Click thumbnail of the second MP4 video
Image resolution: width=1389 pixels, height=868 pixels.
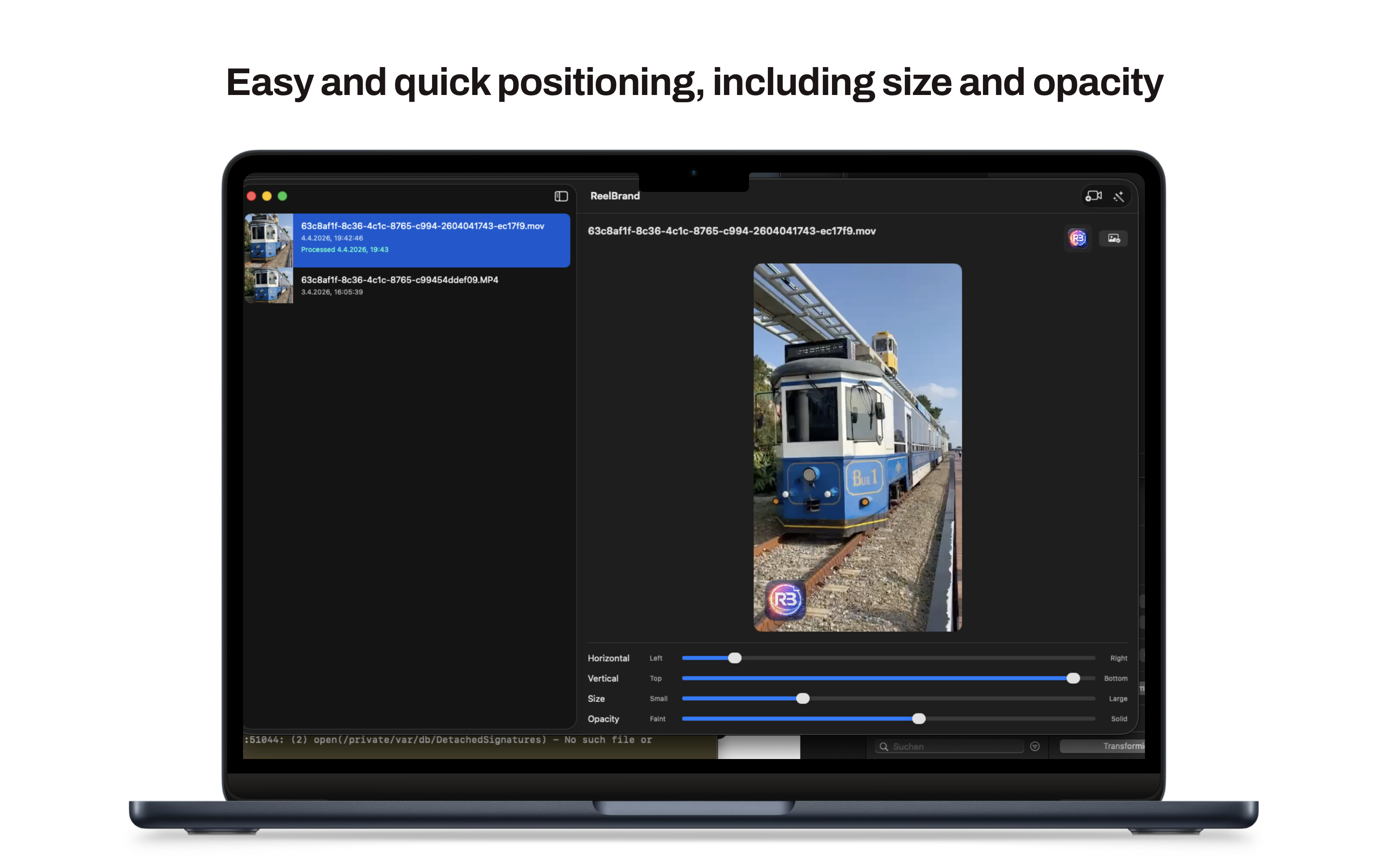[269, 285]
